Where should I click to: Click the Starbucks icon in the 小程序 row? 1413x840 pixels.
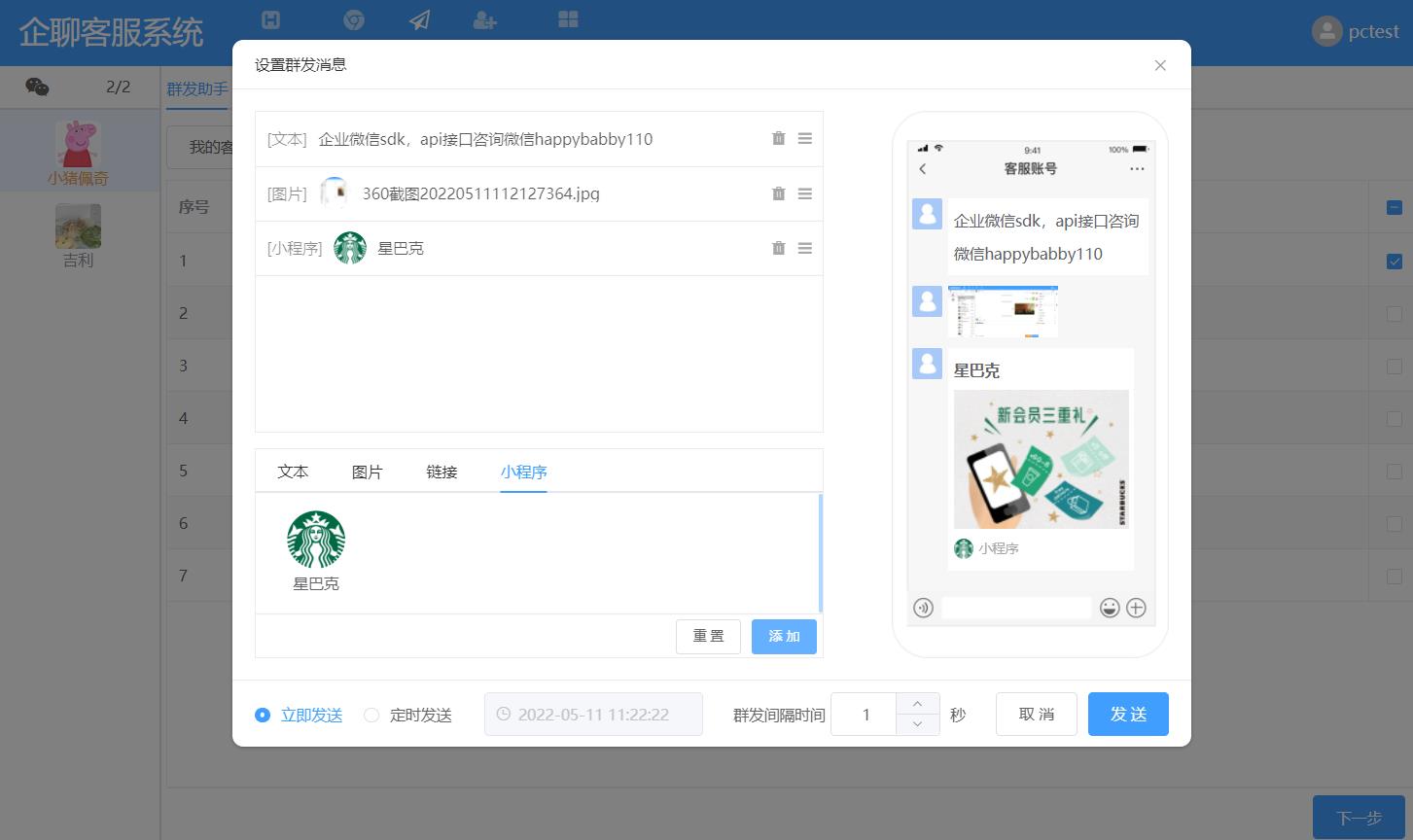(350, 248)
